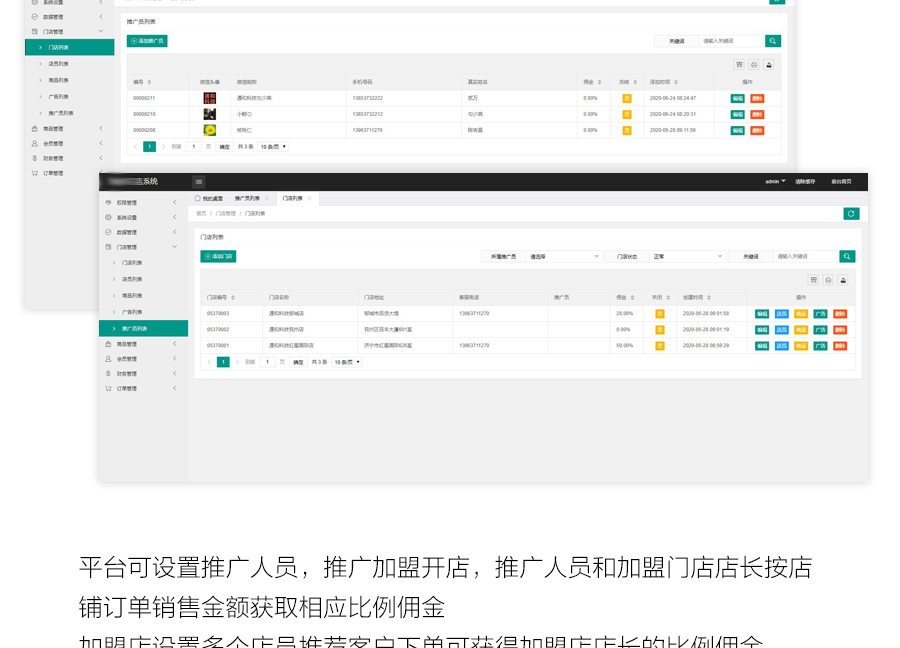This screenshot has height=648, width=900.
Task: Click the green refresh icon in front window
Action: pos(851,213)
